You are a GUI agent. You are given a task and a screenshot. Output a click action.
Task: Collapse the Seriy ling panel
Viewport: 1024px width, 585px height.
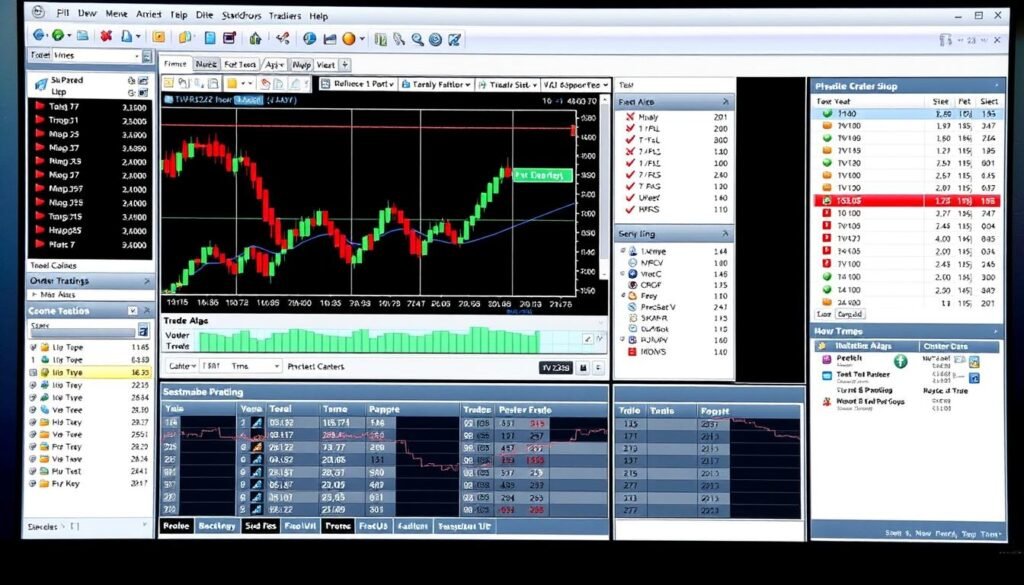click(x=725, y=234)
